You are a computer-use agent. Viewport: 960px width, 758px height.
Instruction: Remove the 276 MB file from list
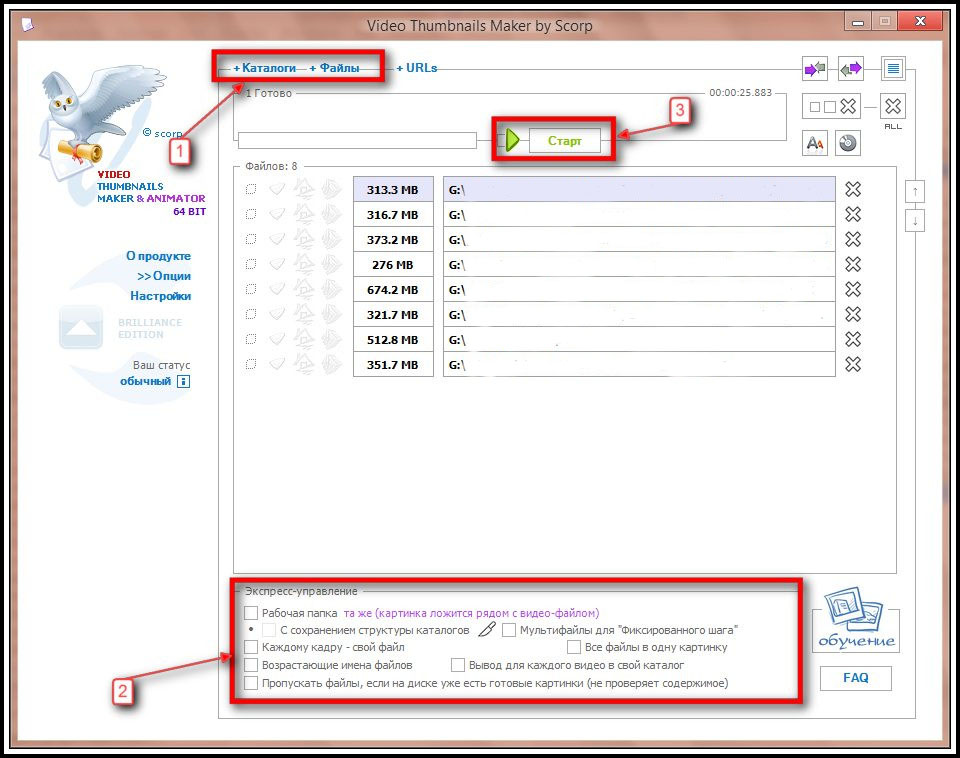(x=853, y=265)
